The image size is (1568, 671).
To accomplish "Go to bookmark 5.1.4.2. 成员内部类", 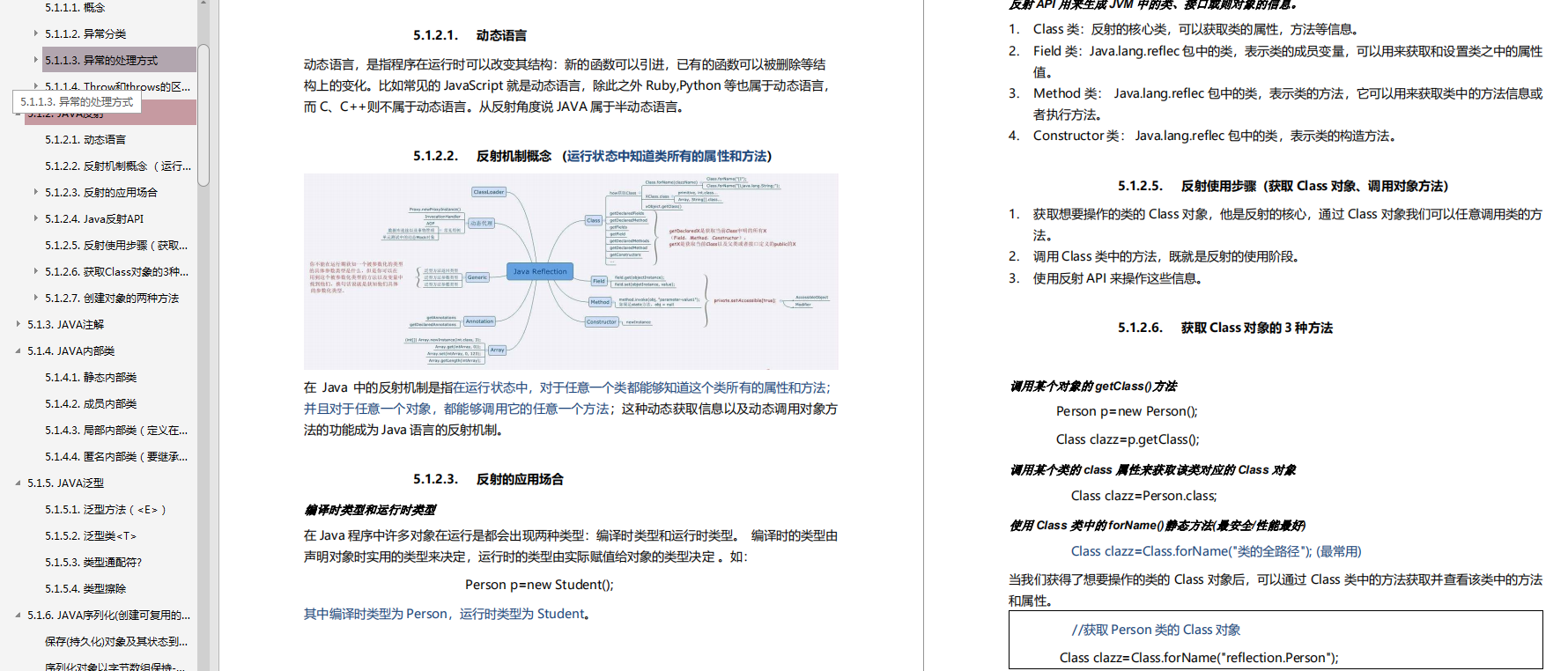I will tap(91, 403).
